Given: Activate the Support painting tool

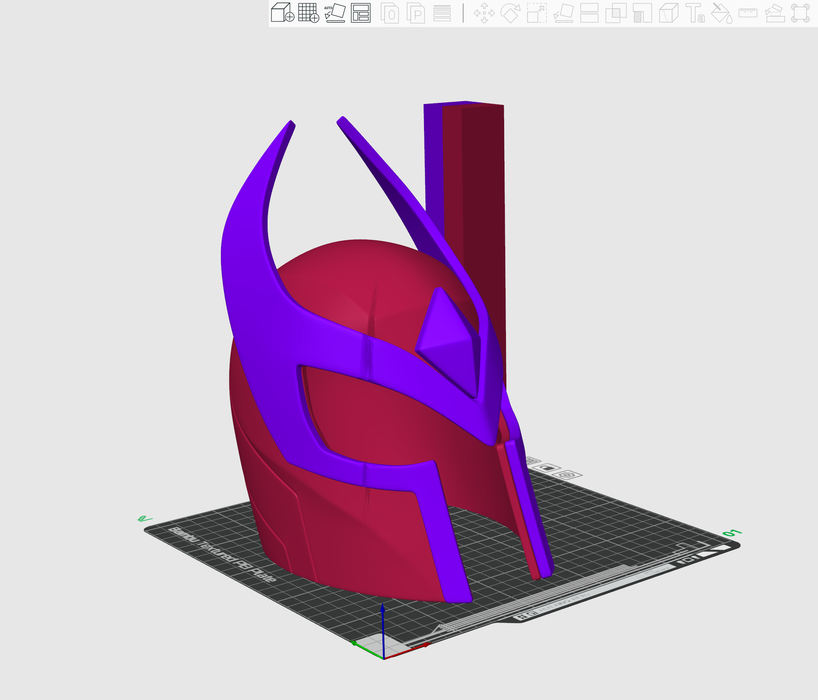Looking at the screenshot, I should 642,13.
